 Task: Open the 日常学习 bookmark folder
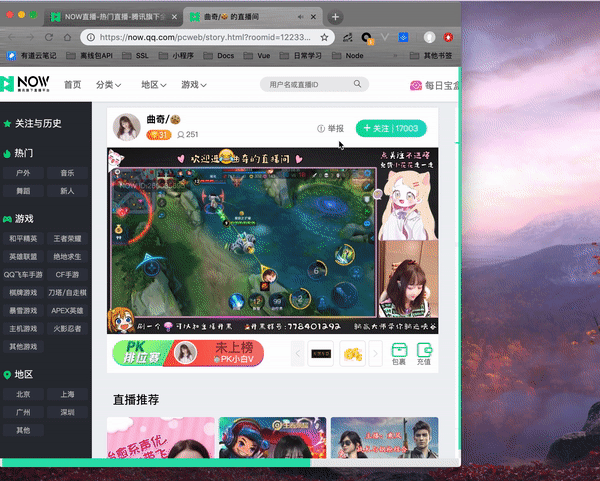point(301,55)
